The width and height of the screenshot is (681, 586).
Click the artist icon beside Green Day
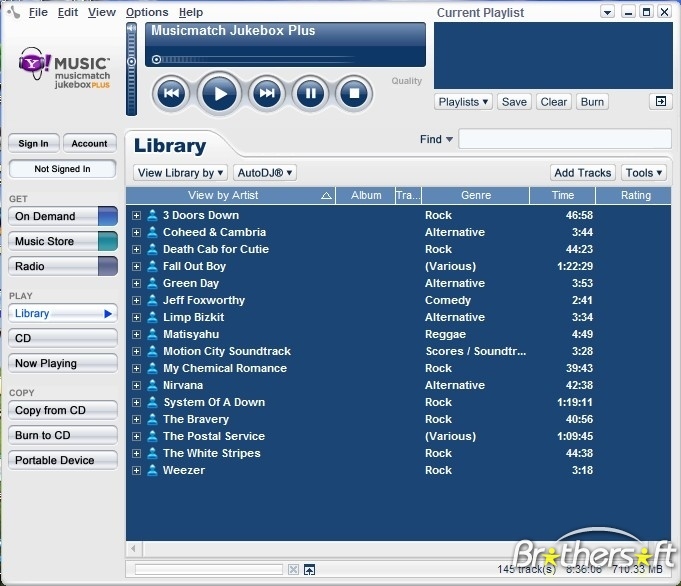pos(152,283)
